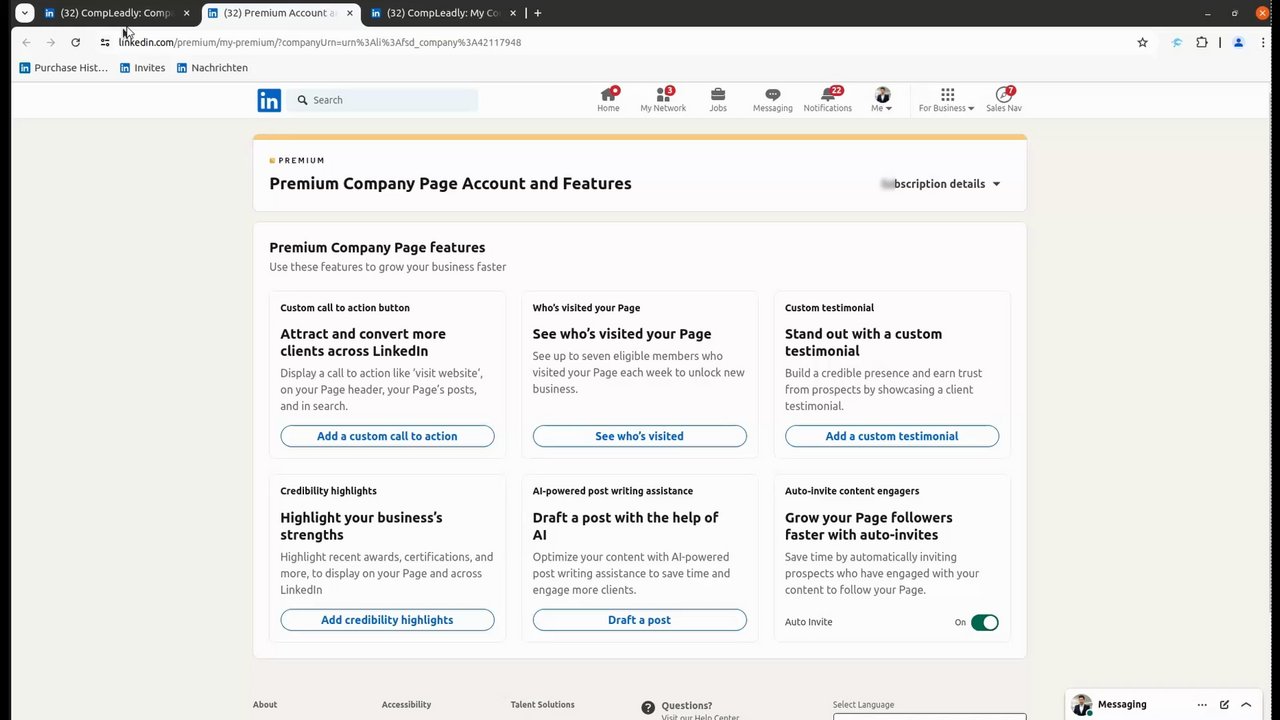Expand For Business apps menu
Image resolution: width=1280 pixels, height=720 pixels.
[946, 99]
